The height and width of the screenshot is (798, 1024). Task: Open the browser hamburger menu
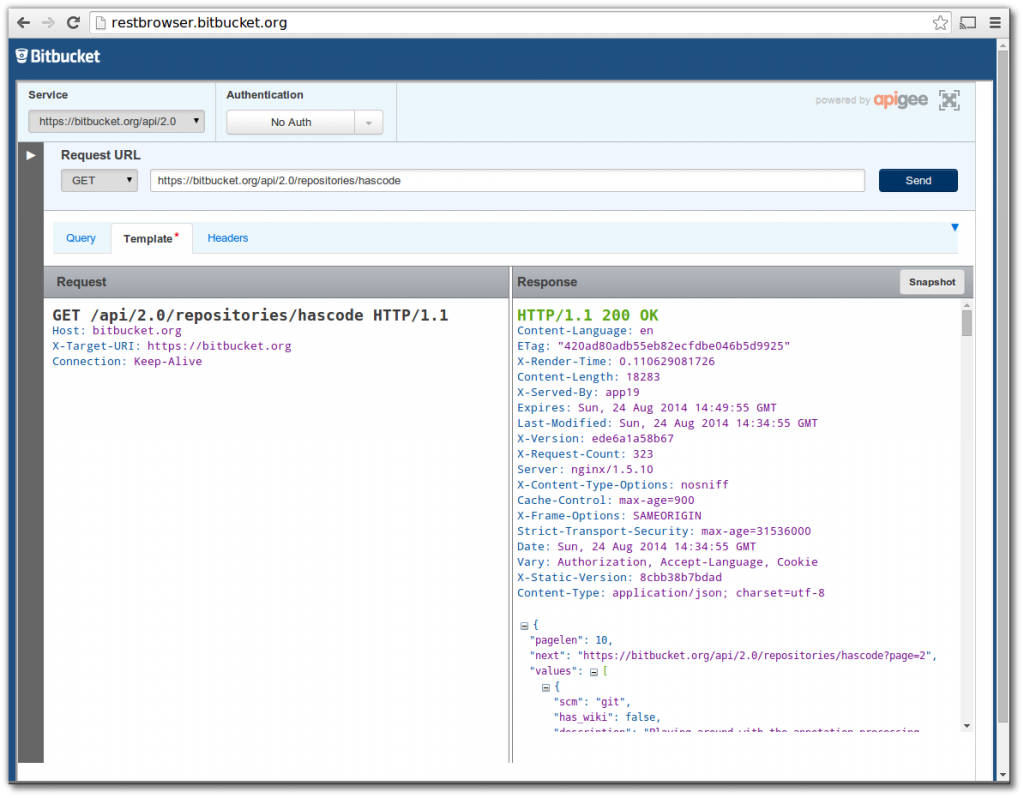click(x=993, y=21)
